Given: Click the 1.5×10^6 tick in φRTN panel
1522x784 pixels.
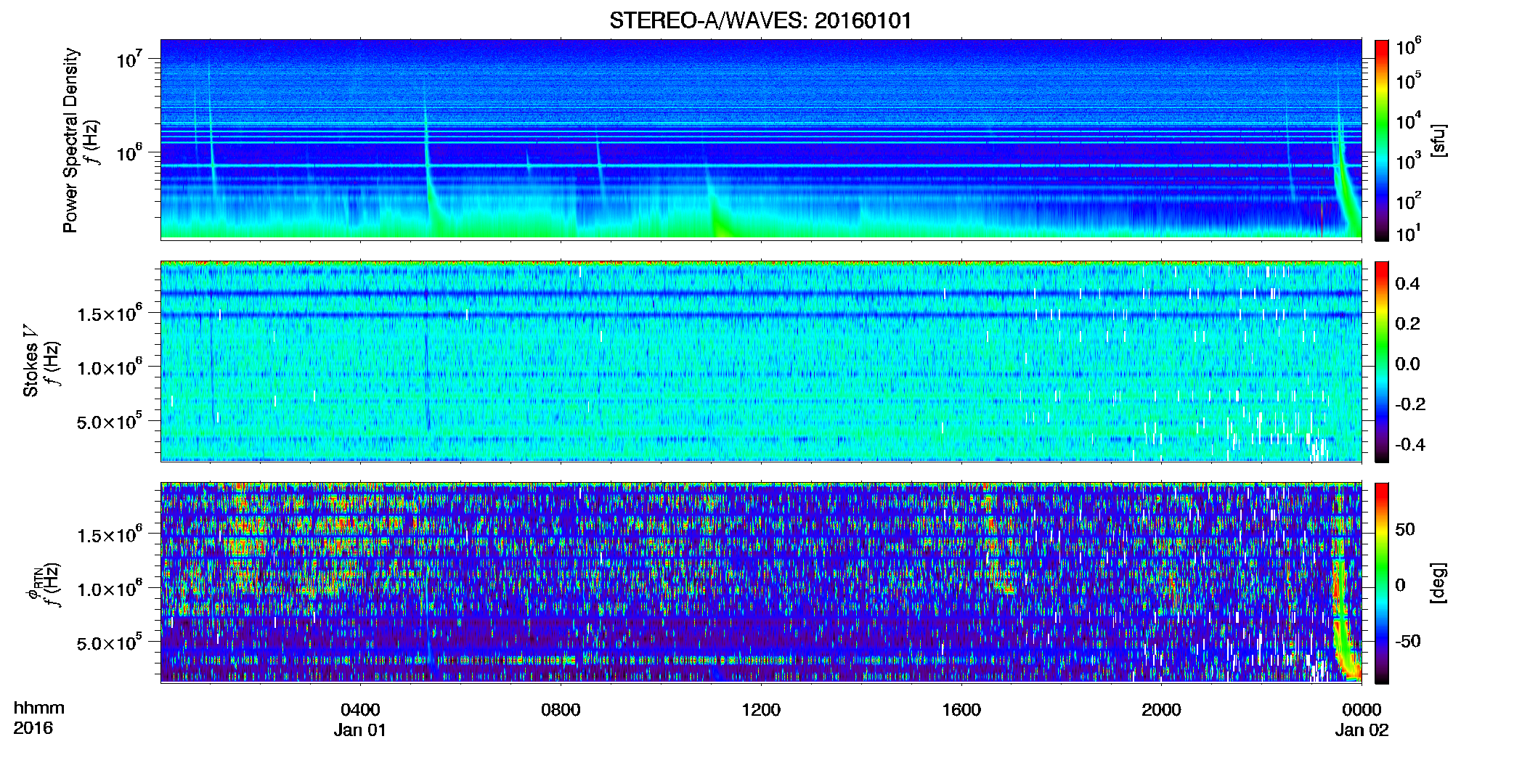Looking at the screenshot, I should tap(110, 535).
